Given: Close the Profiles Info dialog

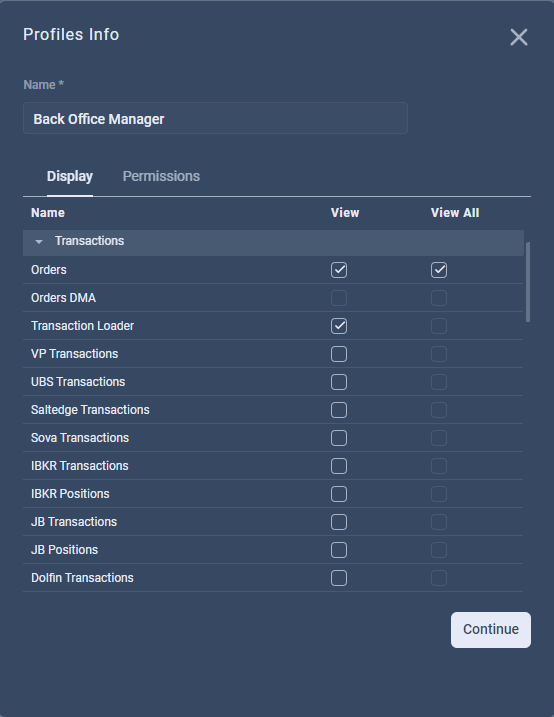Looking at the screenshot, I should (519, 37).
